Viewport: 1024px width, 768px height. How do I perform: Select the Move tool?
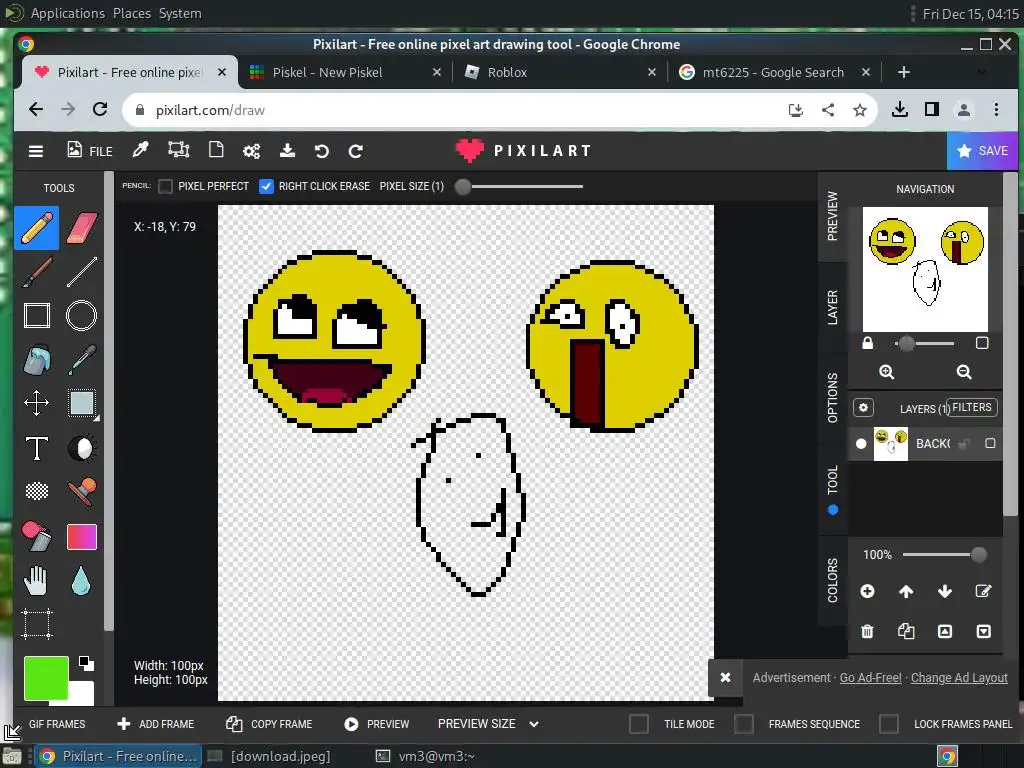click(x=37, y=403)
